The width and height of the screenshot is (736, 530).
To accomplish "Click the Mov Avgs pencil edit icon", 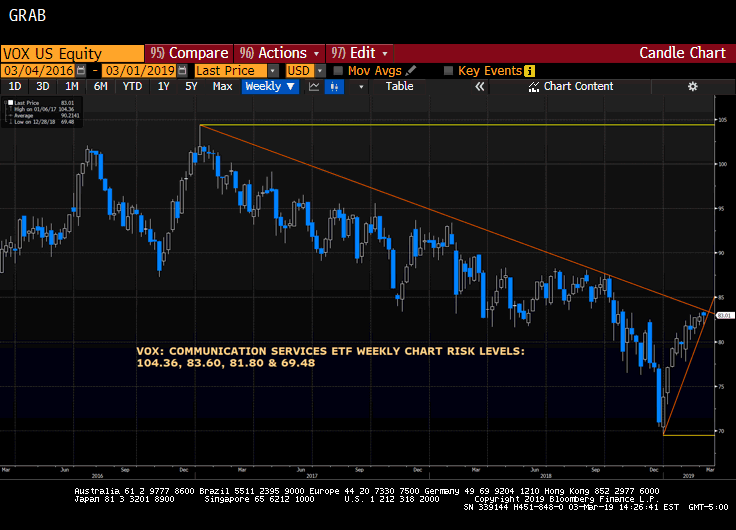I will pyautogui.click(x=411, y=70).
